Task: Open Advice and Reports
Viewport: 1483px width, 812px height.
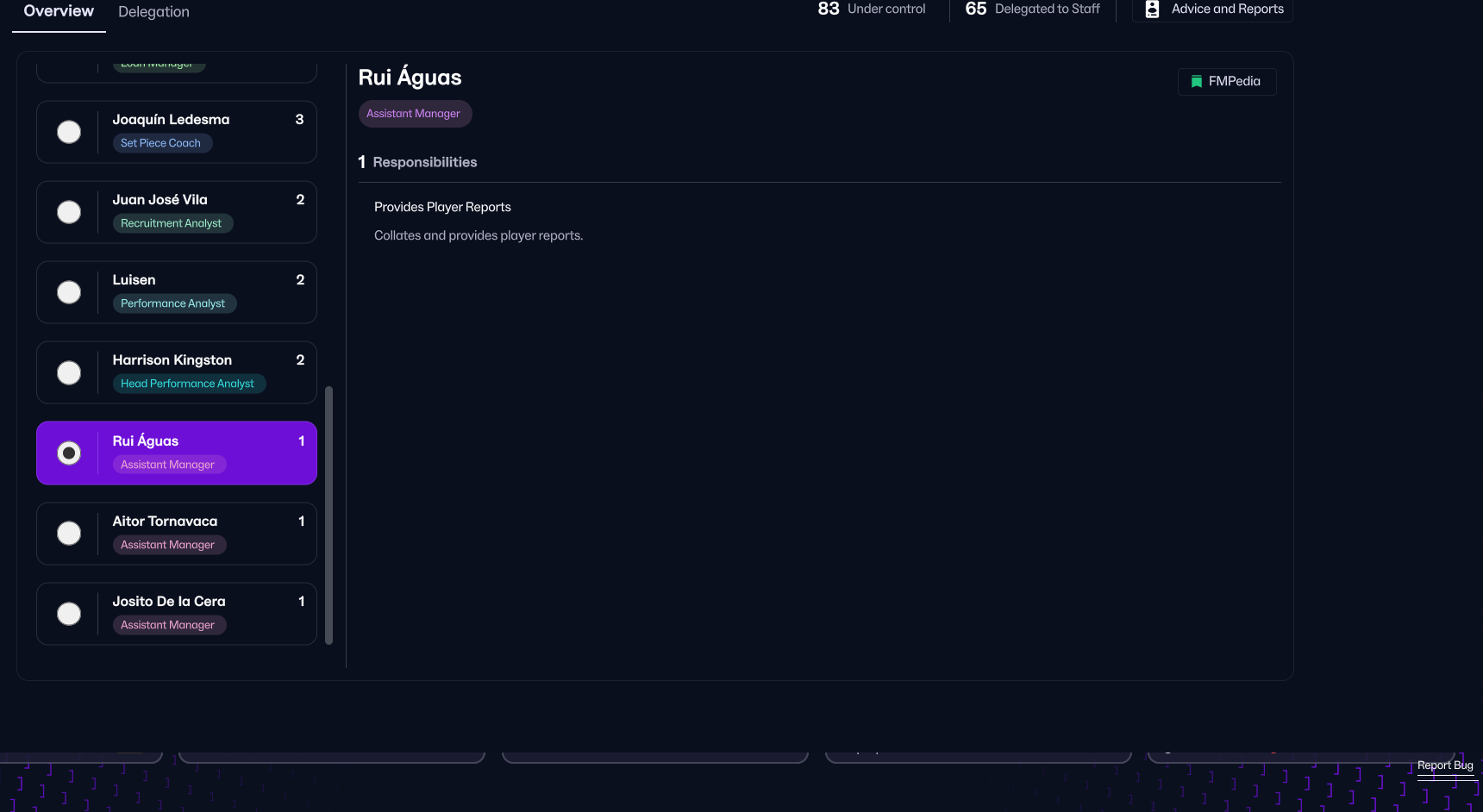Action: tap(1212, 9)
